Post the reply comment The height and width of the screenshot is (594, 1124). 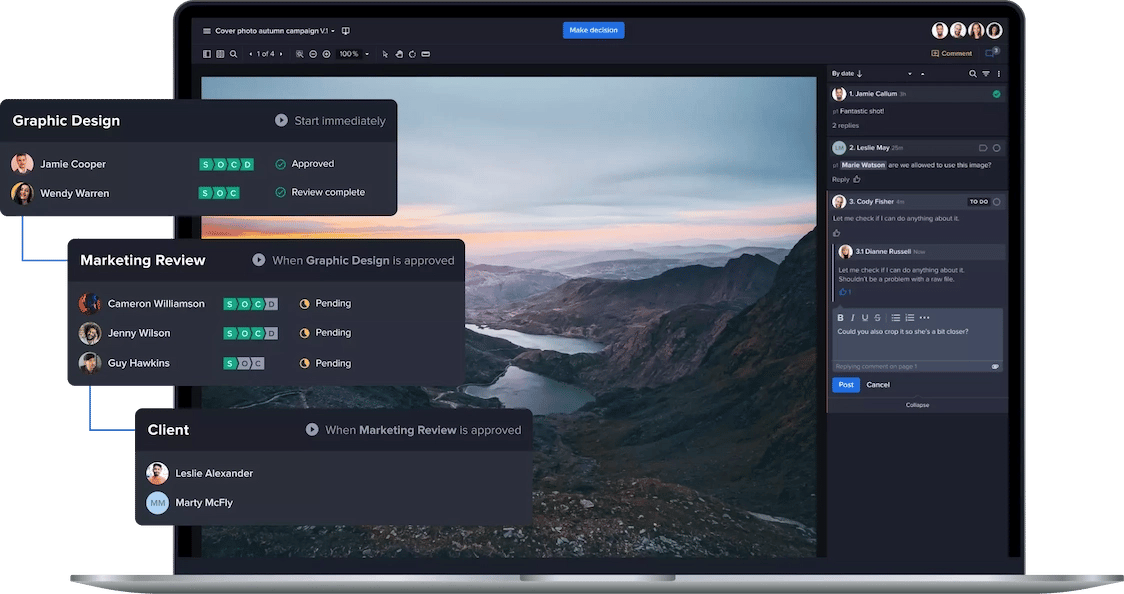pyautogui.click(x=845, y=385)
